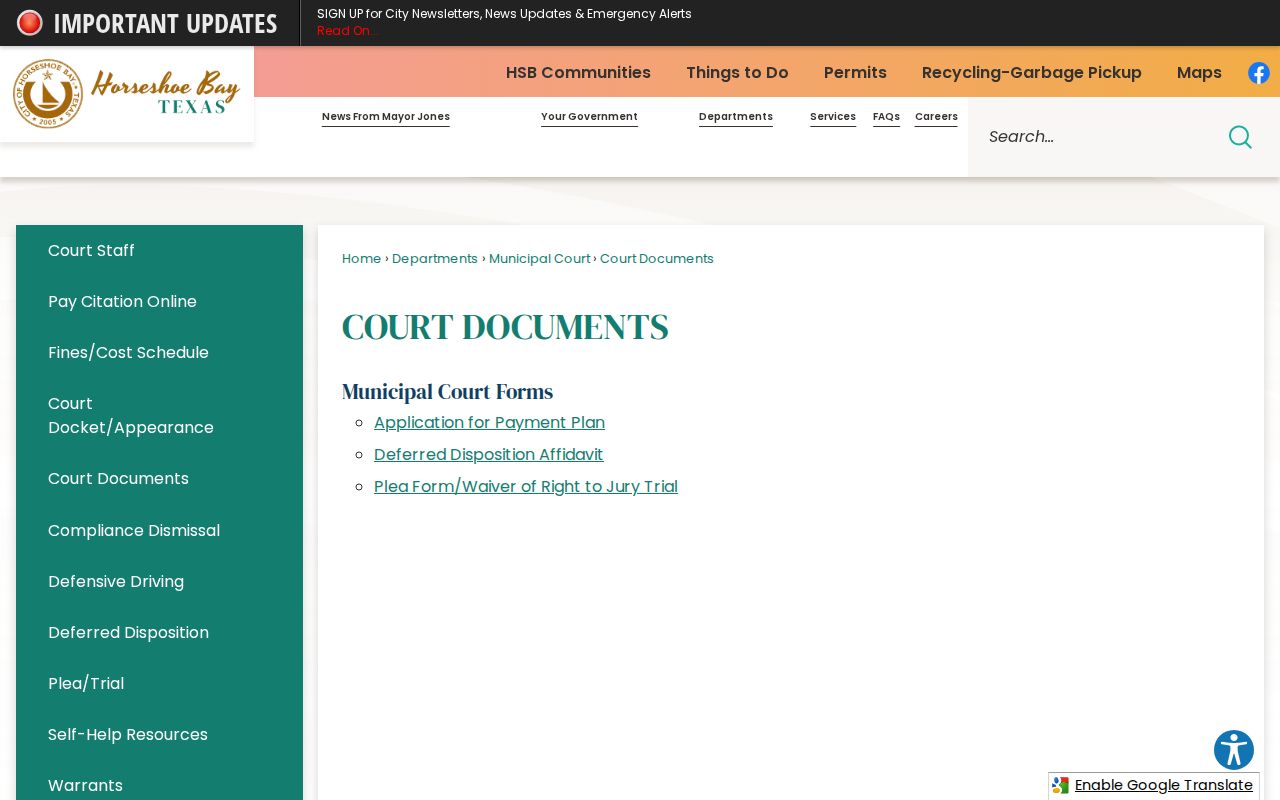The height and width of the screenshot is (800, 1280).
Task: Open the Maps menu
Action: [1199, 72]
